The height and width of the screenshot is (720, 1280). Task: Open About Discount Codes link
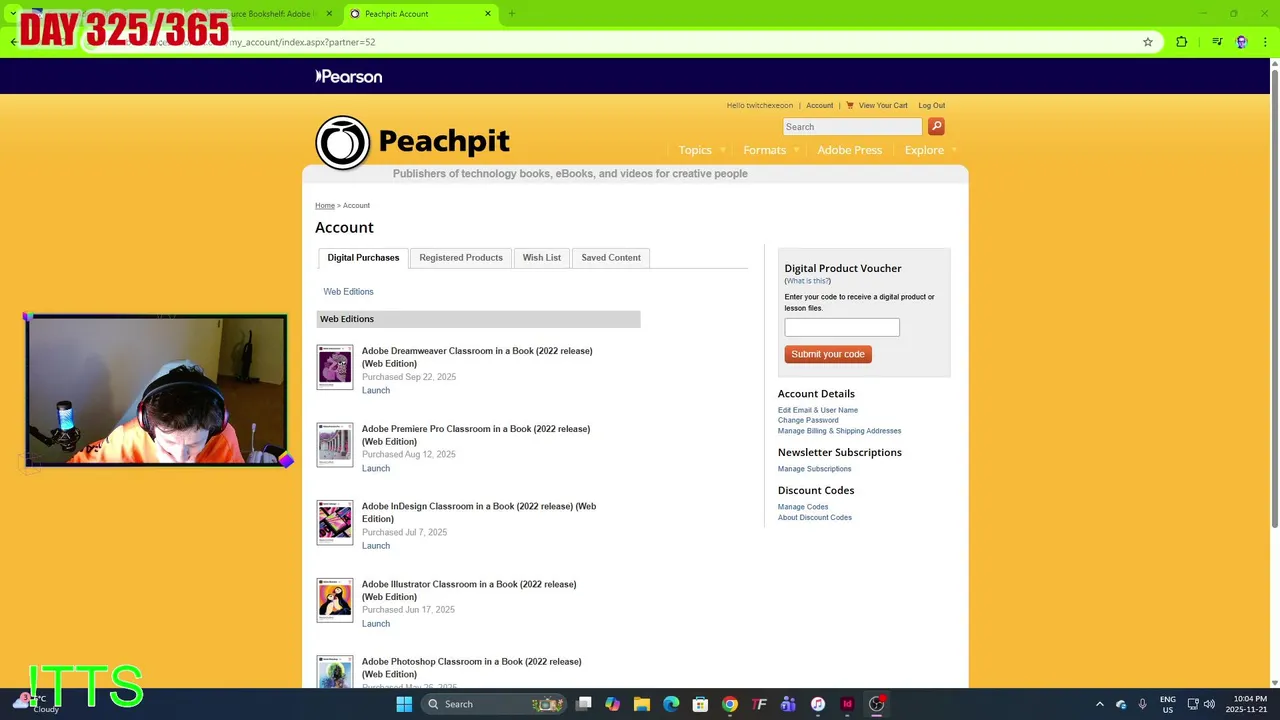tap(815, 517)
